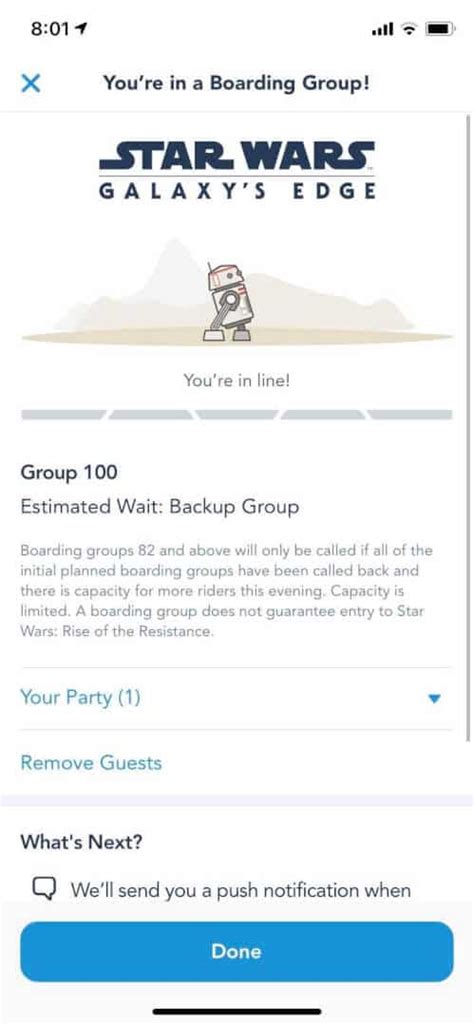The height and width of the screenshot is (1025, 474).
Task: Open the Your Party (1) section
Action: [236, 698]
